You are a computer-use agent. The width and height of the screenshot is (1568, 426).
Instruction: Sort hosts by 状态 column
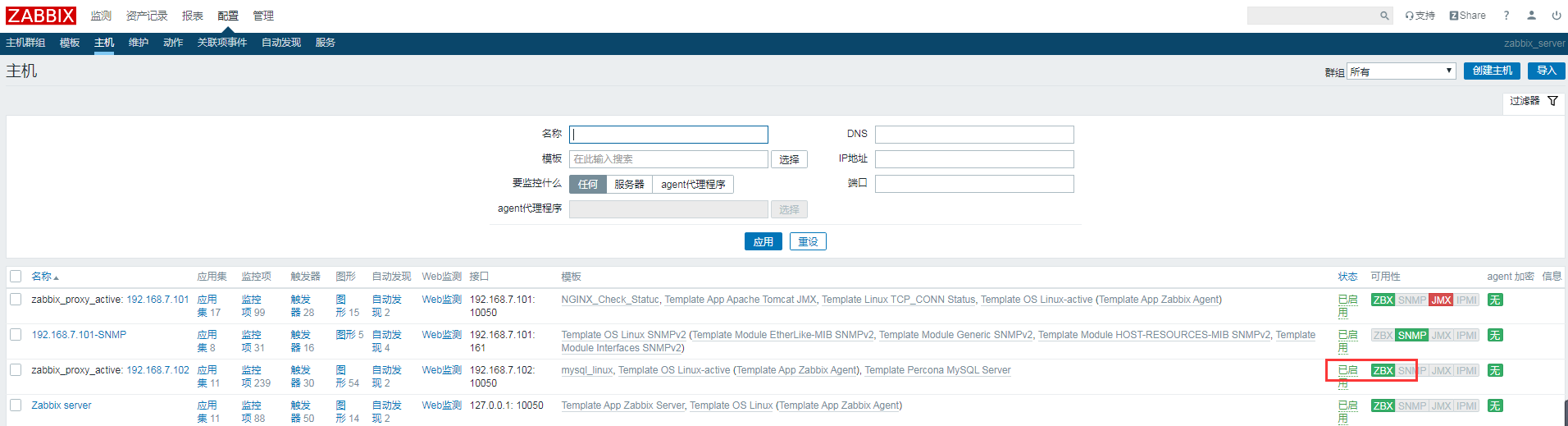click(x=1347, y=277)
